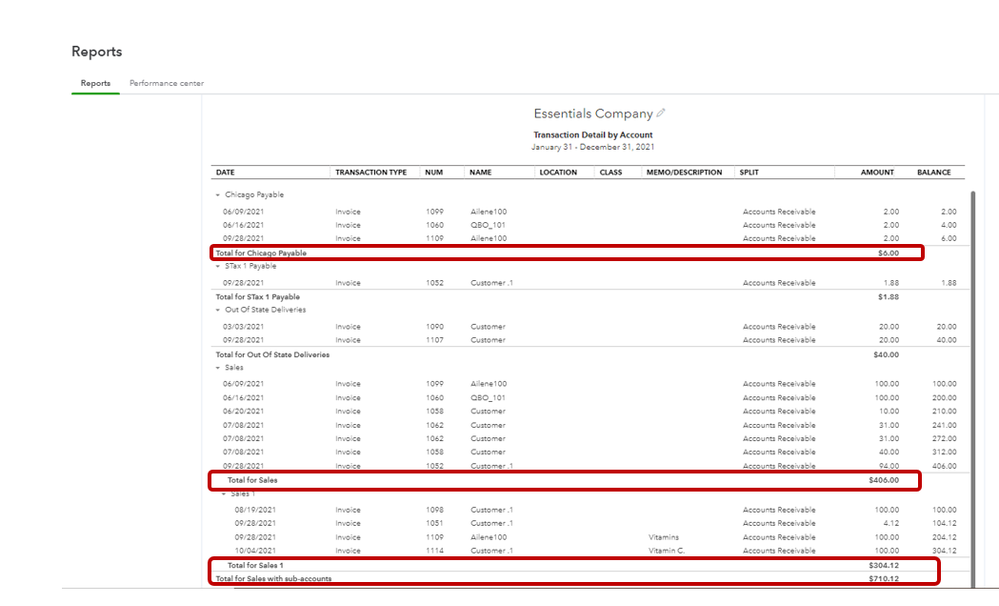Click the BALANCE column header

(x=934, y=172)
